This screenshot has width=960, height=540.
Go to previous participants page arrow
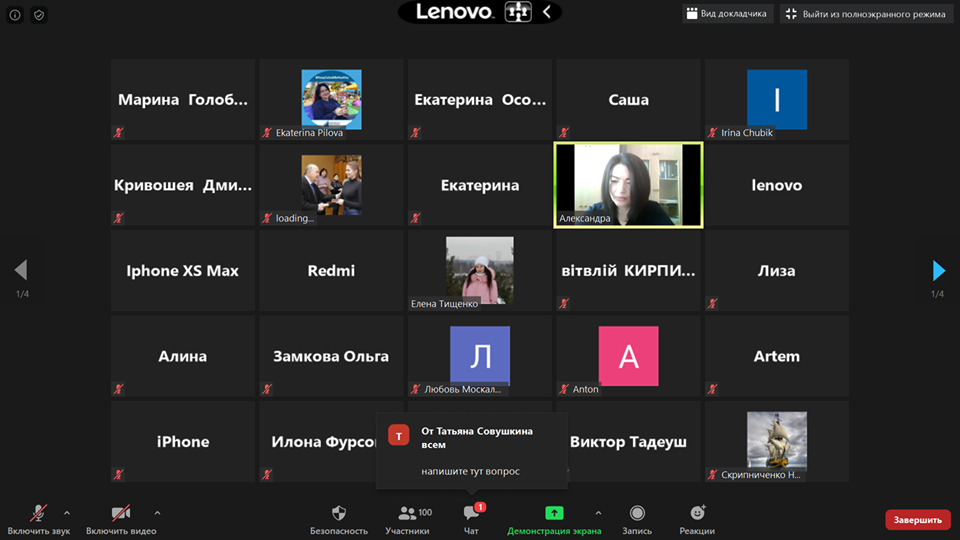coord(21,270)
